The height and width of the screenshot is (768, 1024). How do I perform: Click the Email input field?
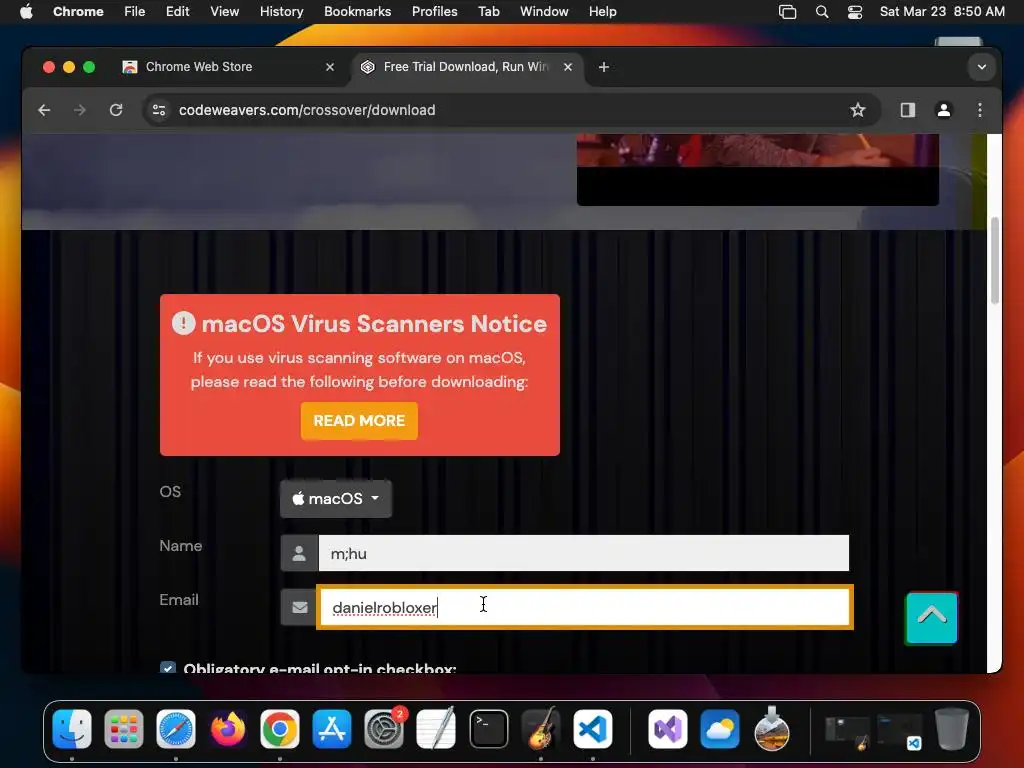click(x=585, y=607)
